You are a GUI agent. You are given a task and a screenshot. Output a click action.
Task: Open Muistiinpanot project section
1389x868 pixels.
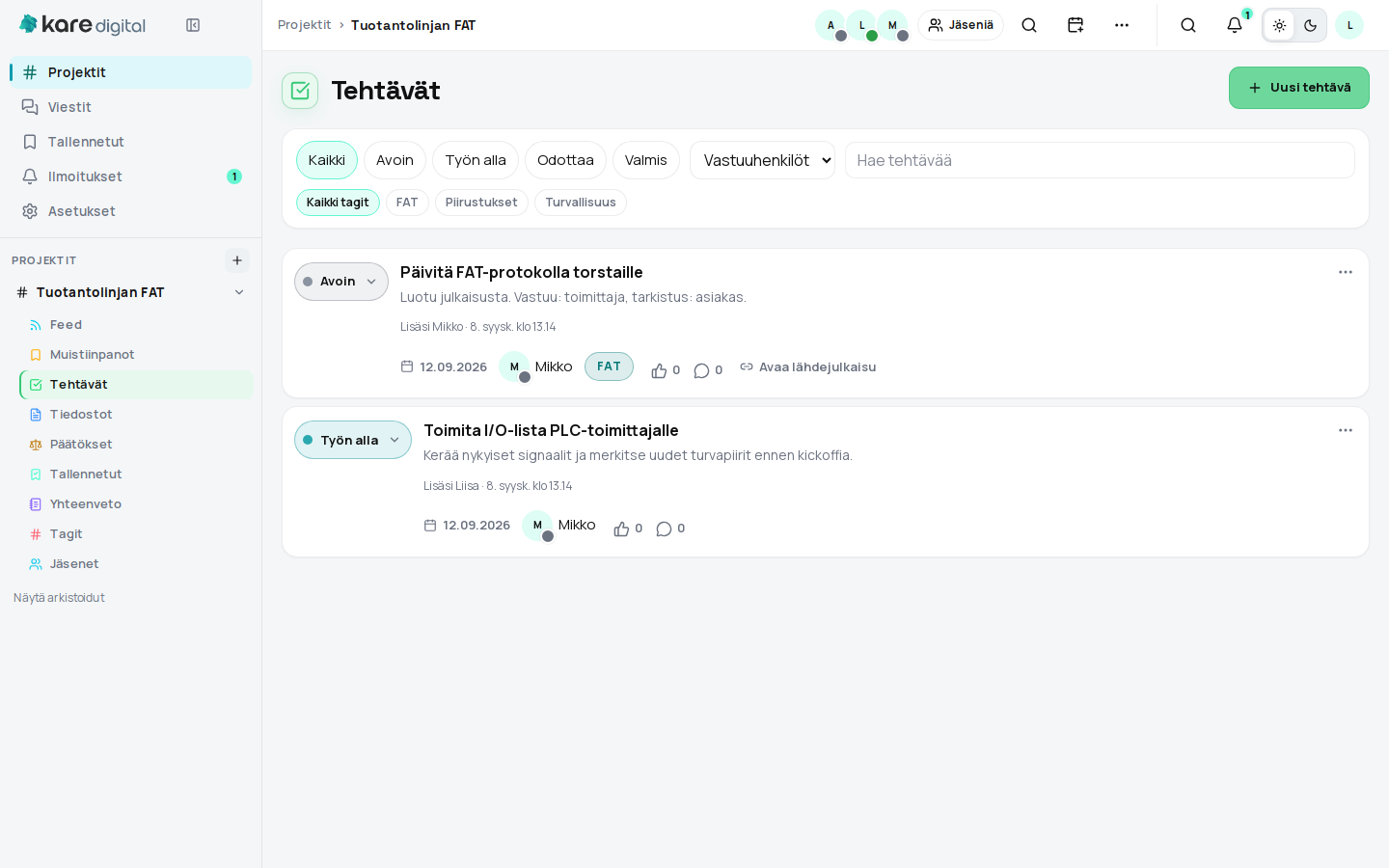(136, 355)
